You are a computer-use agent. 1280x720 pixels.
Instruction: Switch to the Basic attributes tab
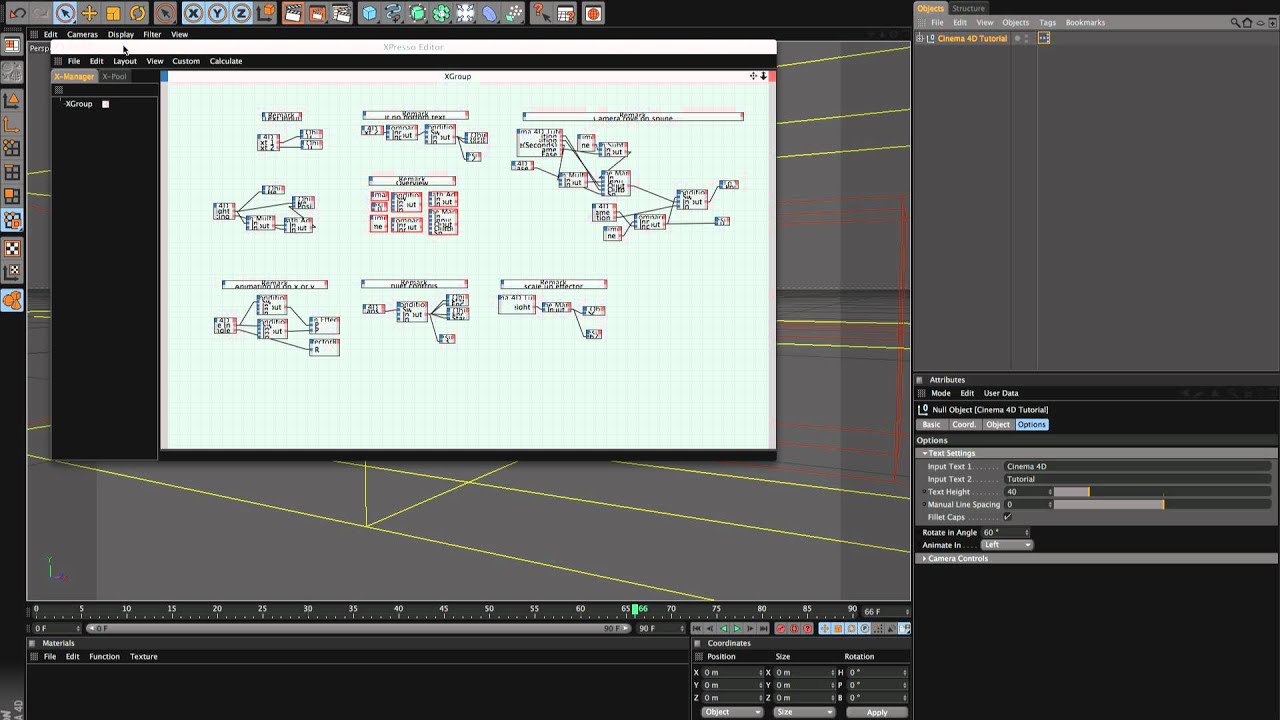[x=931, y=424]
